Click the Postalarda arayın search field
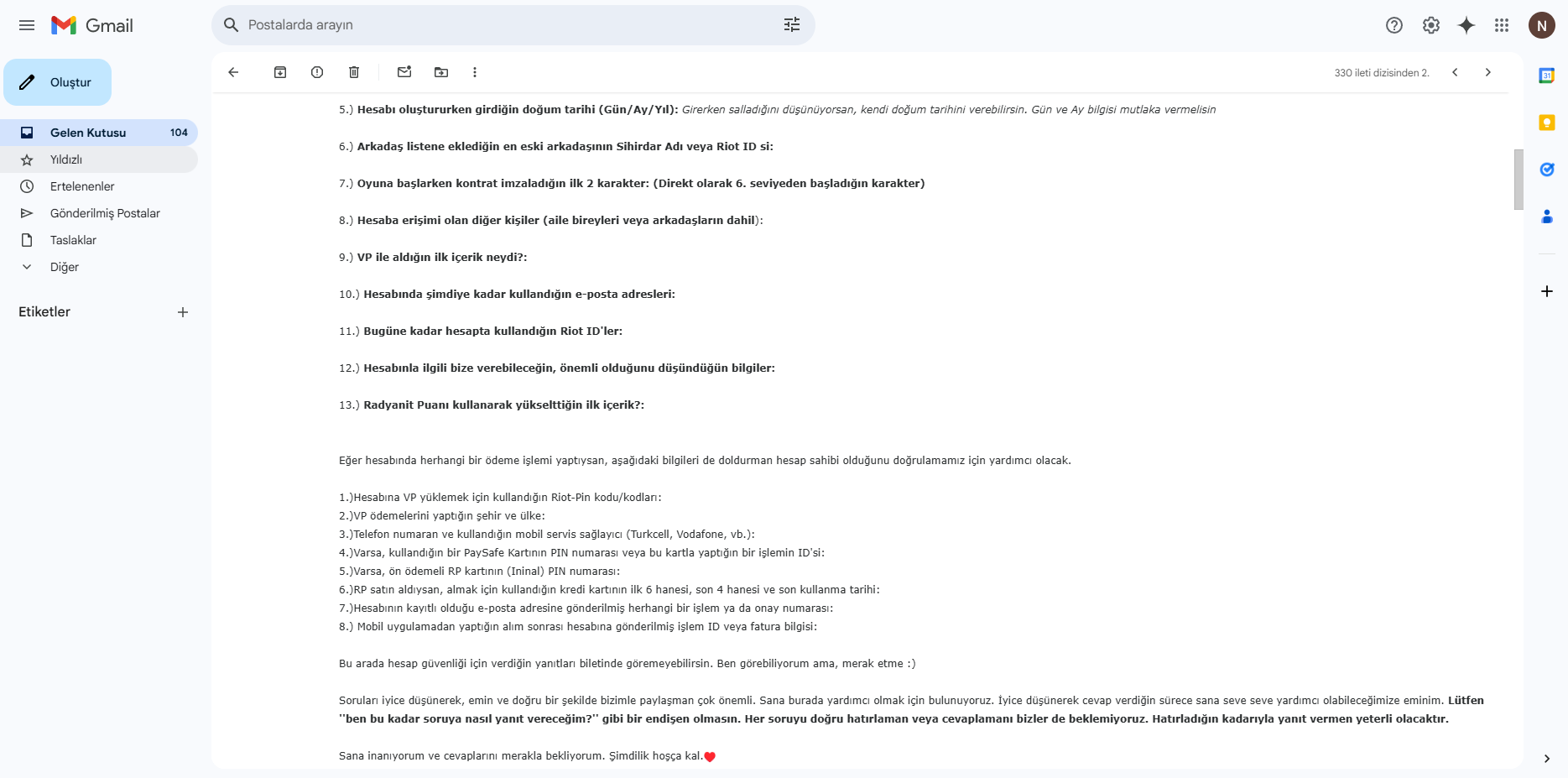The width and height of the screenshot is (1568, 778). click(x=512, y=25)
